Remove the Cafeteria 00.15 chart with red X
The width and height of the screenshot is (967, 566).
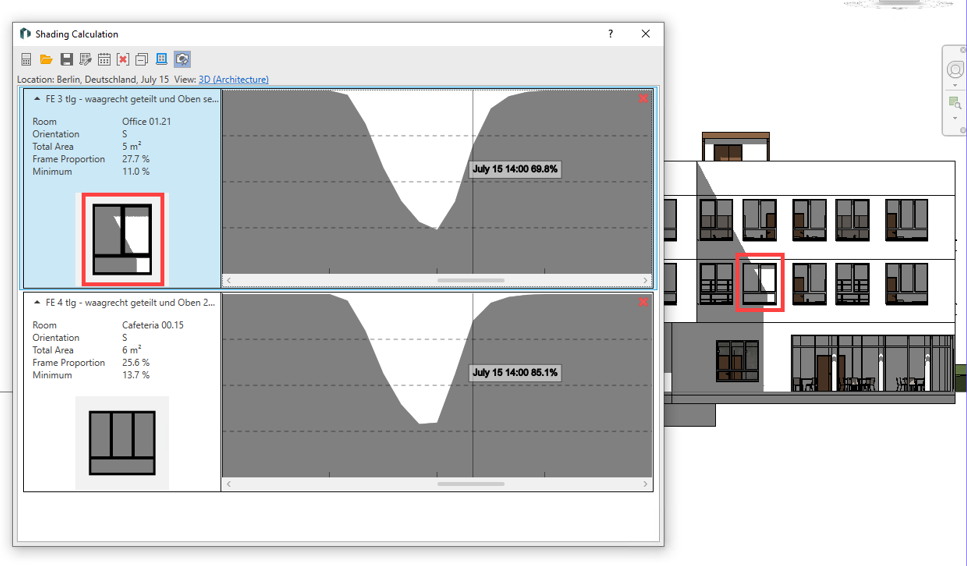coord(643,302)
